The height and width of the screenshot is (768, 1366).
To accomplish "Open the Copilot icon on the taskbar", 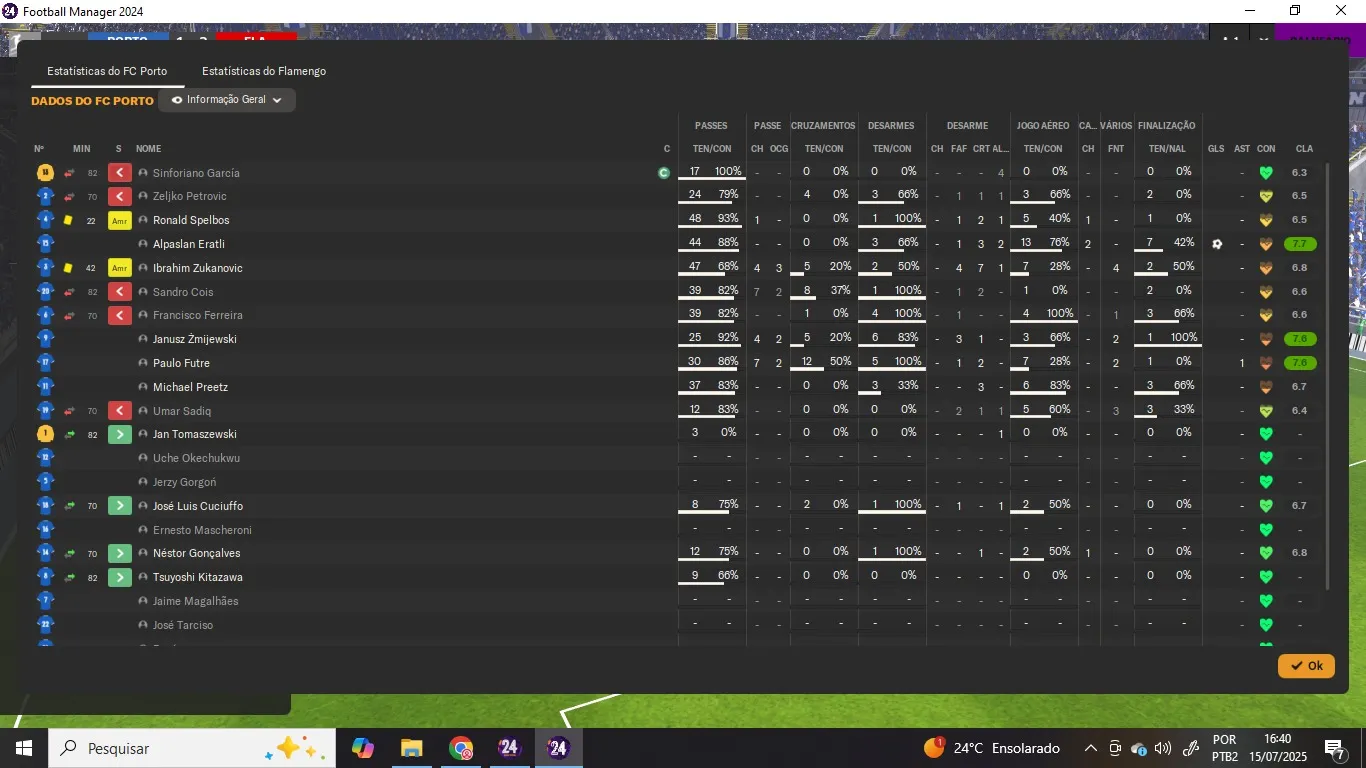I will click(x=362, y=748).
